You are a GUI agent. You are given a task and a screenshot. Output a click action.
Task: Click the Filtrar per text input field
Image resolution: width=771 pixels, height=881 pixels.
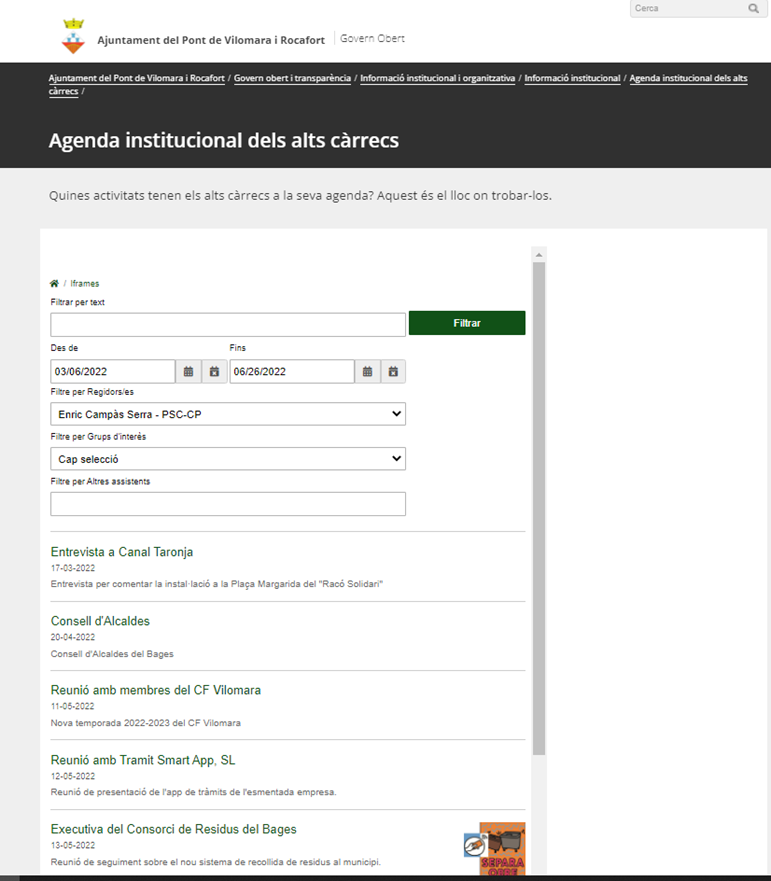click(228, 324)
